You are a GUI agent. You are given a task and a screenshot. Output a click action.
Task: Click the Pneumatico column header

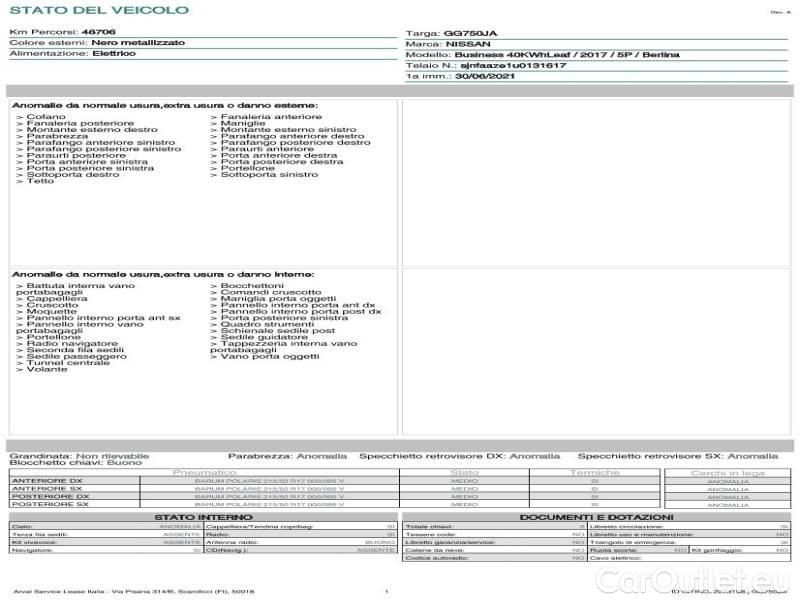205,472
